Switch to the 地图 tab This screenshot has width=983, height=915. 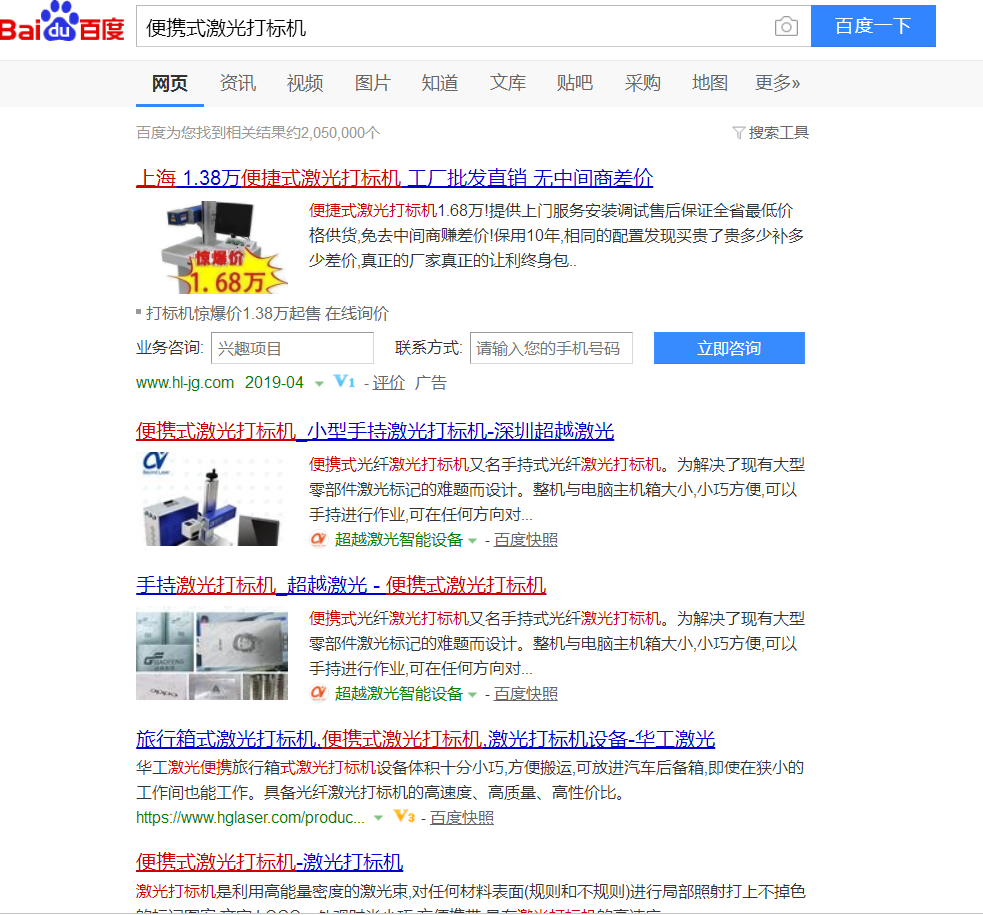(710, 83)
